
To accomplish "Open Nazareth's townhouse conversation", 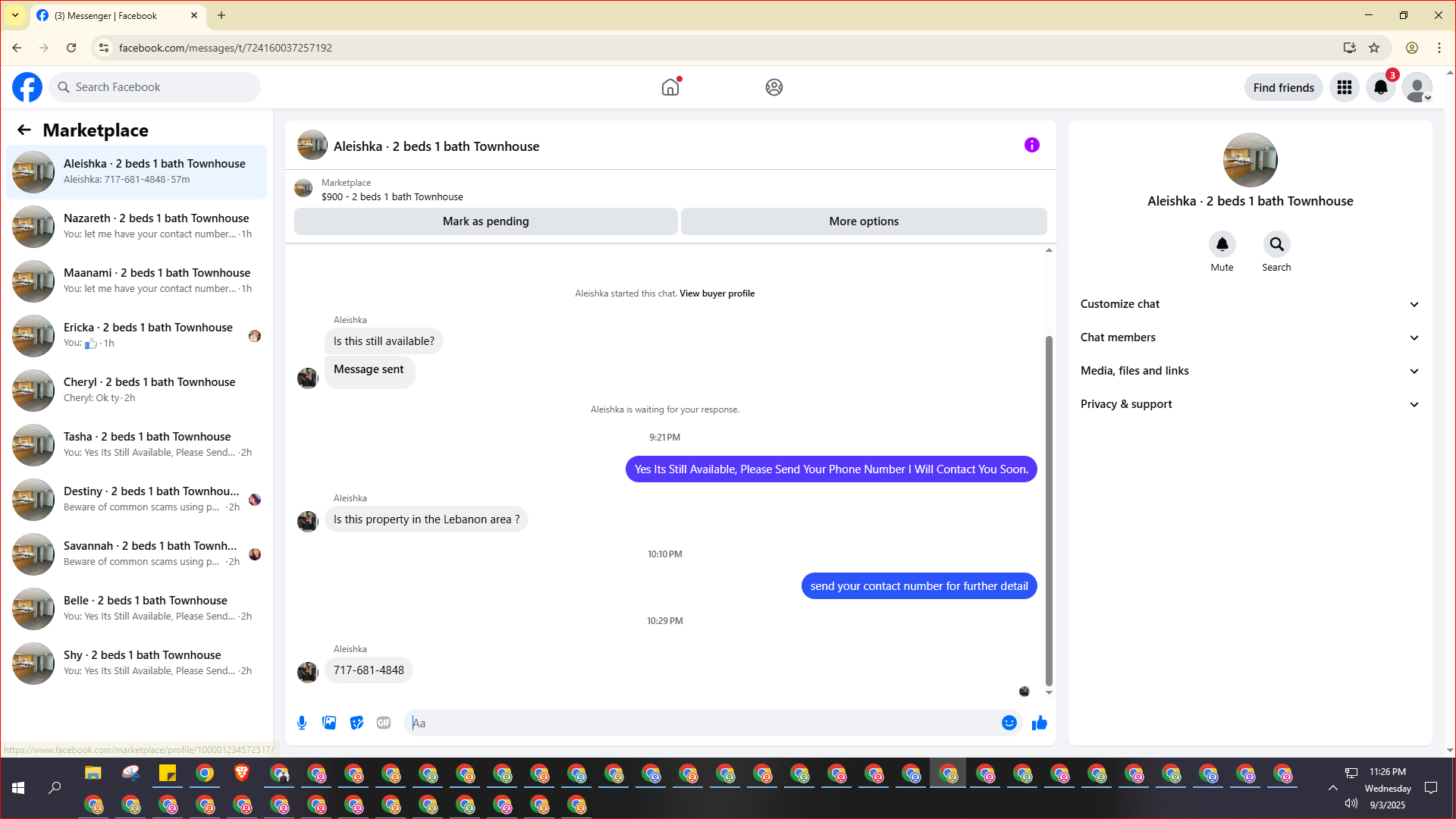I will coord(136,226).
